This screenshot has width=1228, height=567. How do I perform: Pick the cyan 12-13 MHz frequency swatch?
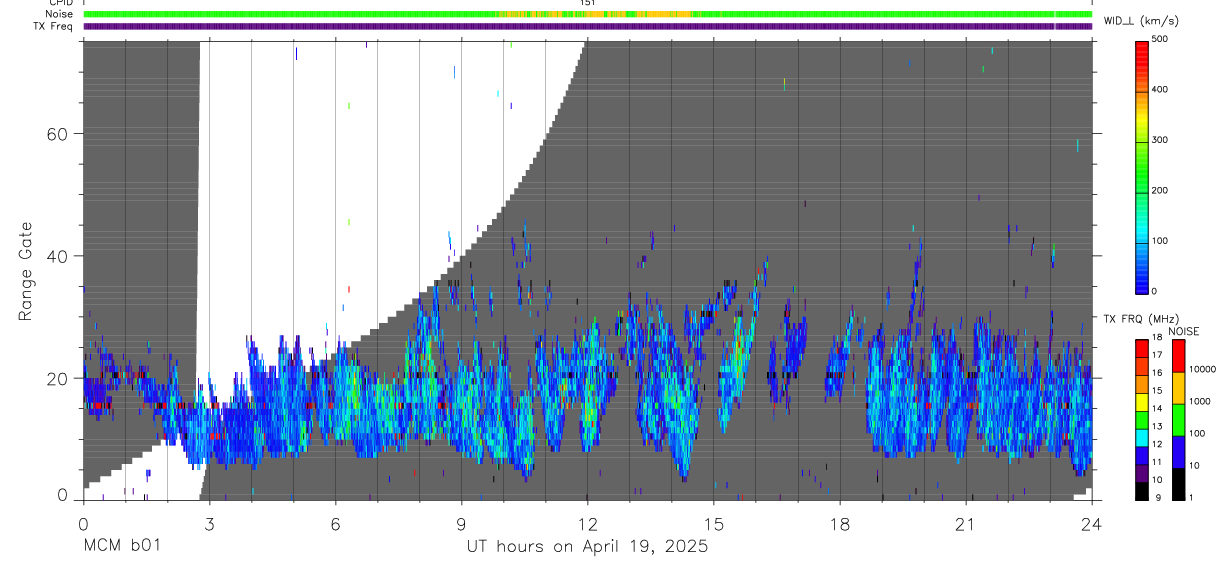tap(1142, 436)
